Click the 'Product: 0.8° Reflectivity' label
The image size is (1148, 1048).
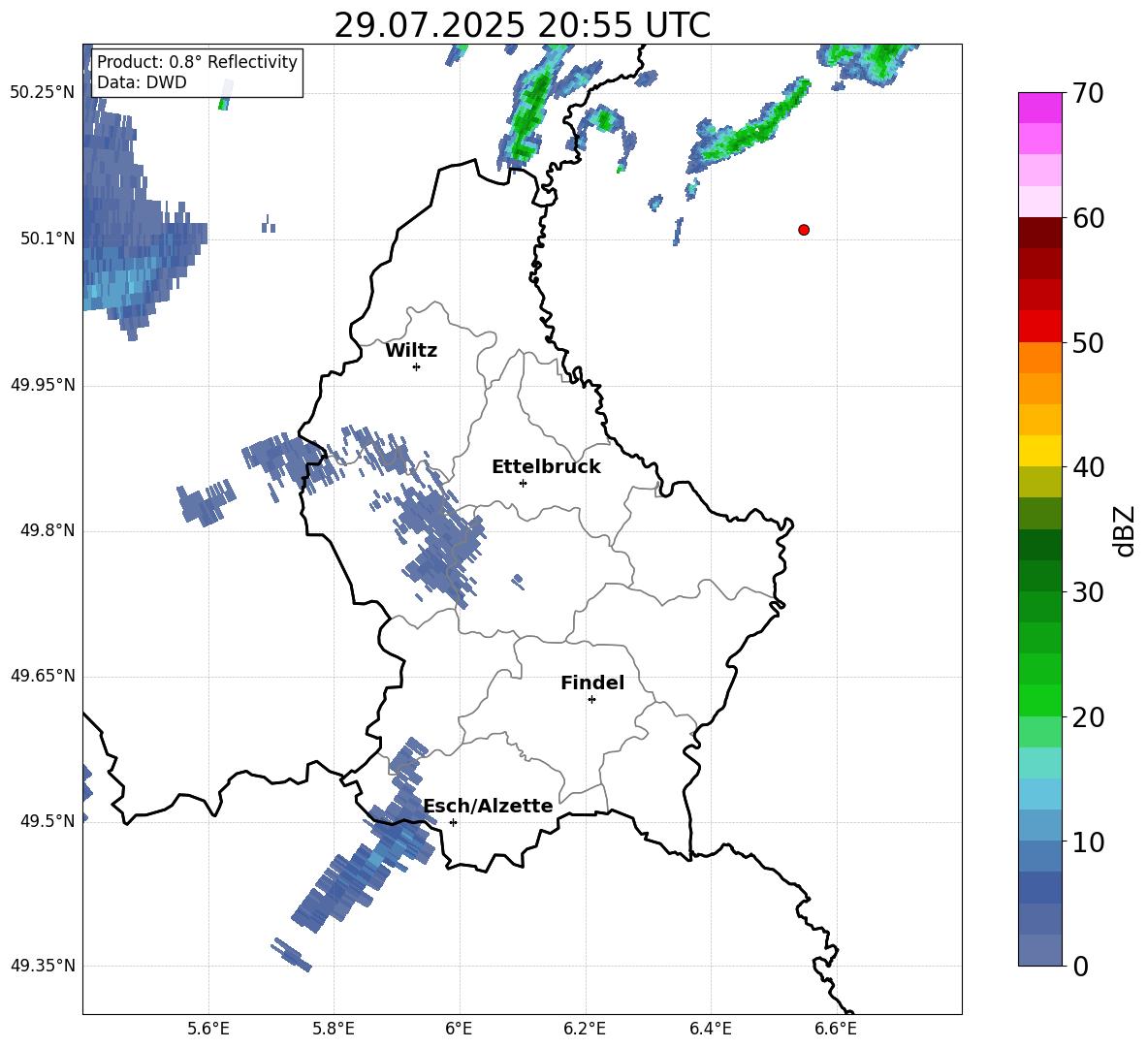point(197,62)
